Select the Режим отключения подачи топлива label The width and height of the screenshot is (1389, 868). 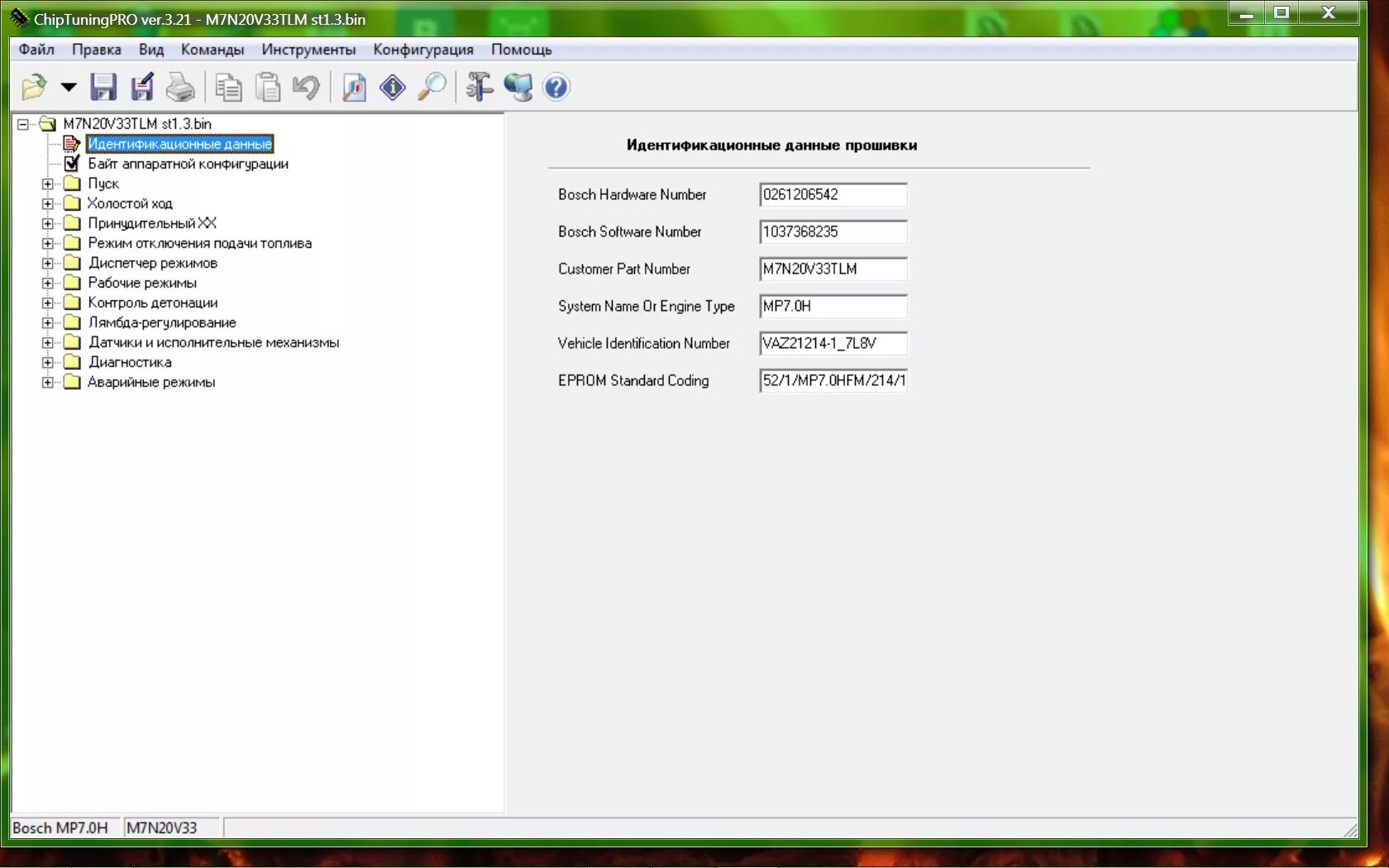(x=200, y=243)
